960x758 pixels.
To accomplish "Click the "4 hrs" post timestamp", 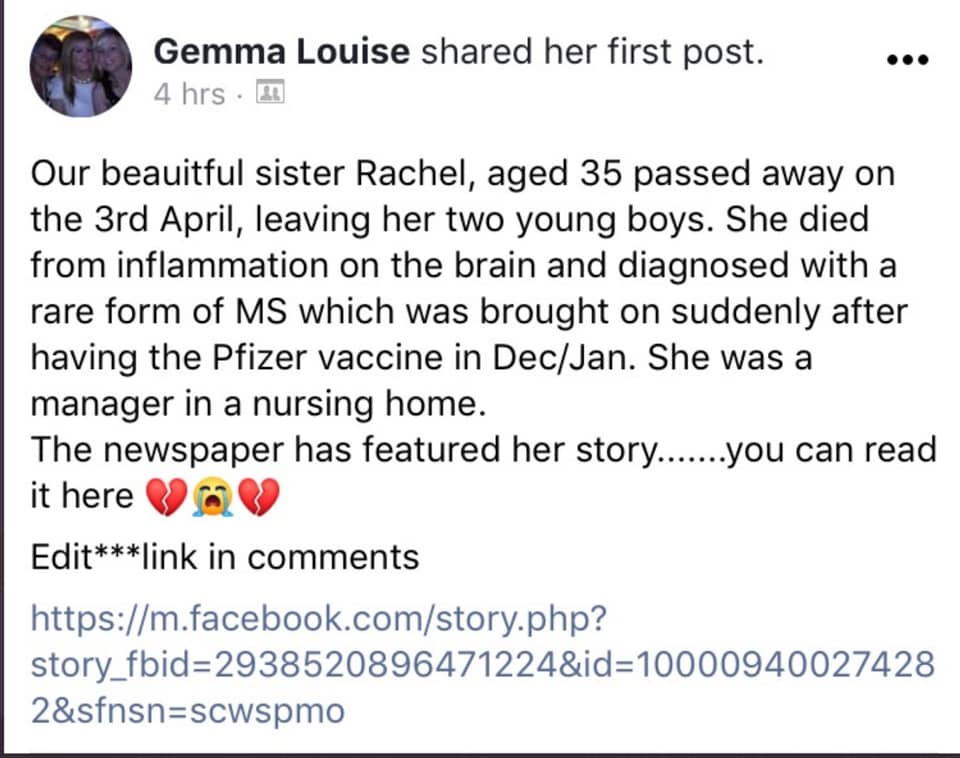I will tap(189, 94).
